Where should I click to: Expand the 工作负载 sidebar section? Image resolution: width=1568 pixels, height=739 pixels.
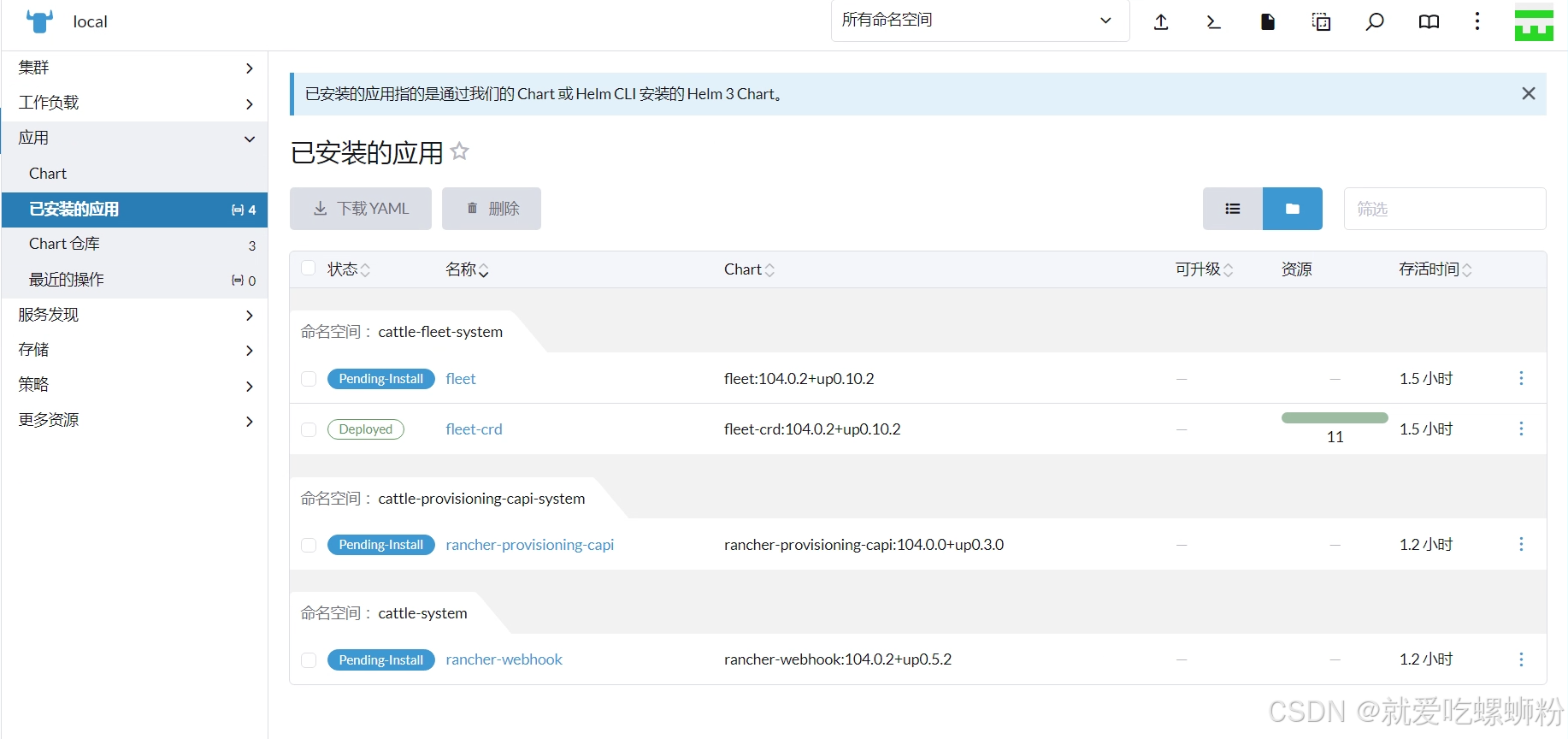(x=134, y=103)
